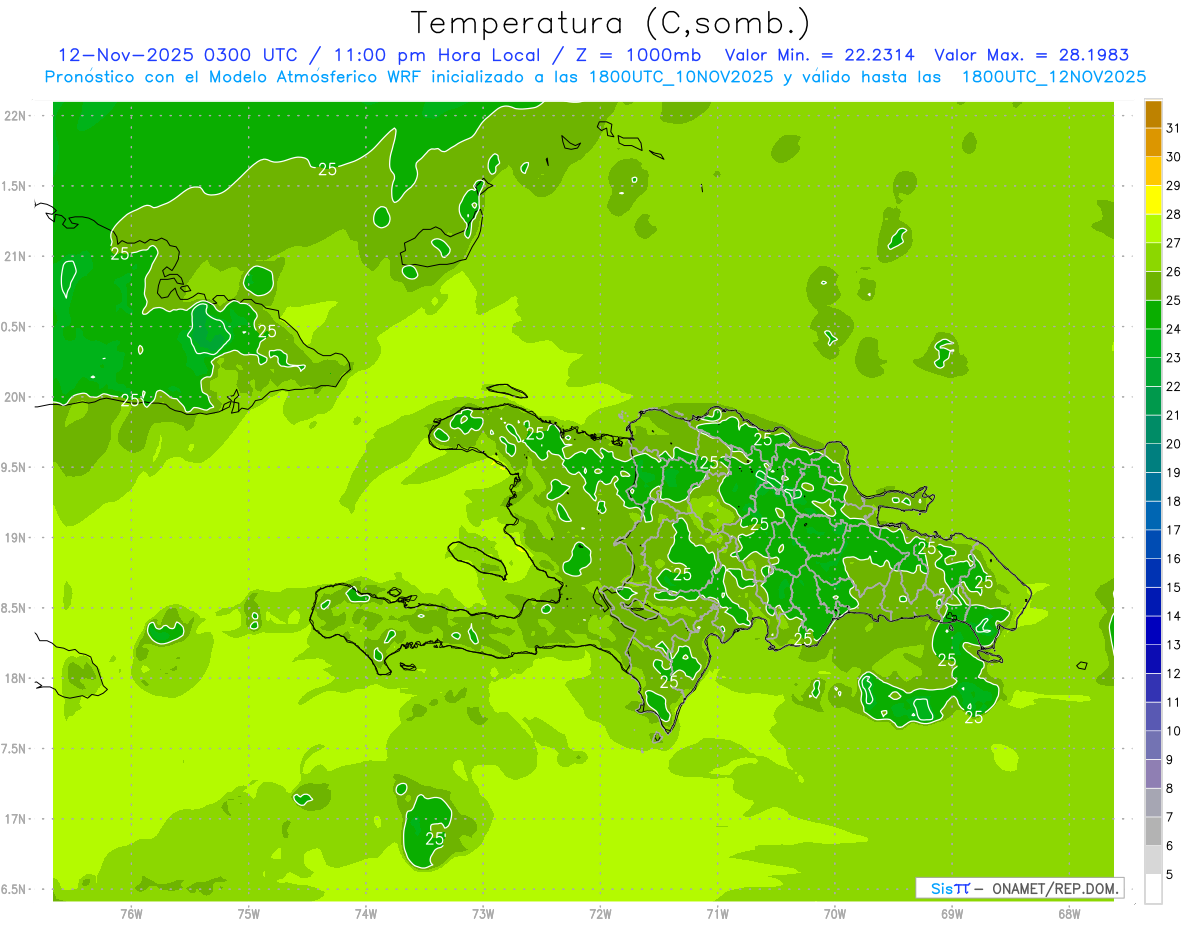This screenshot has width=1200, height=927.
Task: Click legend value 22
Action: click(1173, 386)
